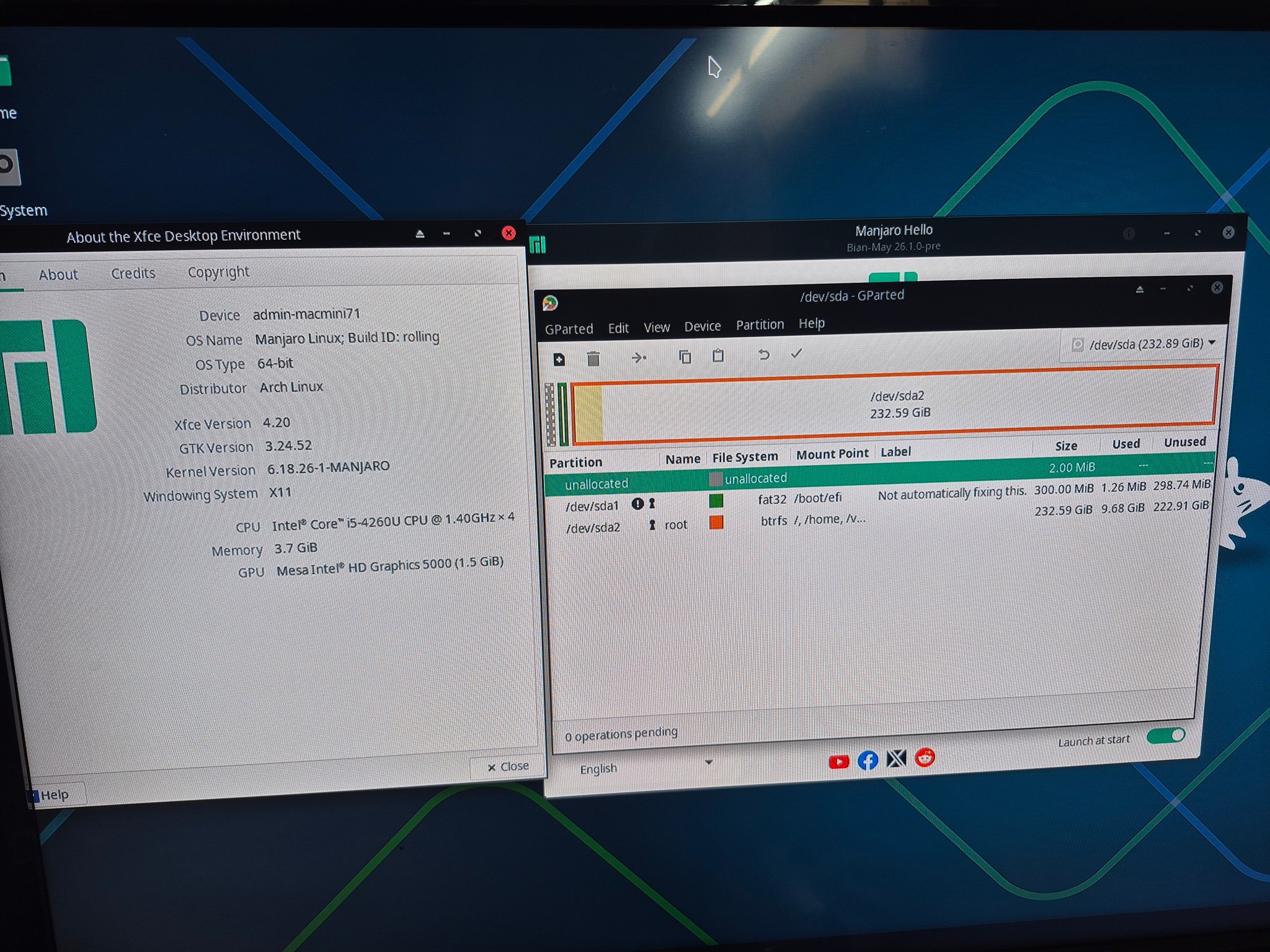1270x952 pixels.
Task: Click the Undo last operation icon
Action: click(764, 355)
